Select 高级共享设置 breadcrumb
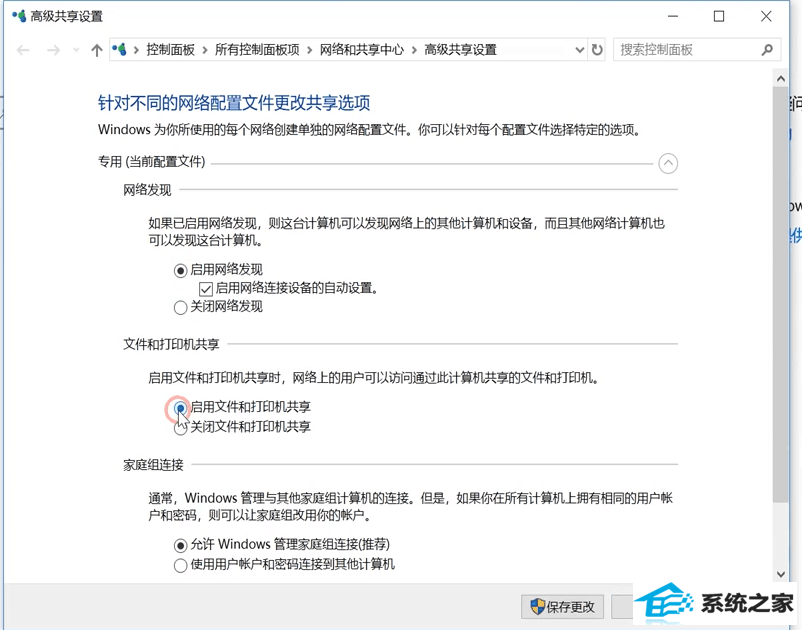This screenshot has height=630, width=802. coord(460,50)
